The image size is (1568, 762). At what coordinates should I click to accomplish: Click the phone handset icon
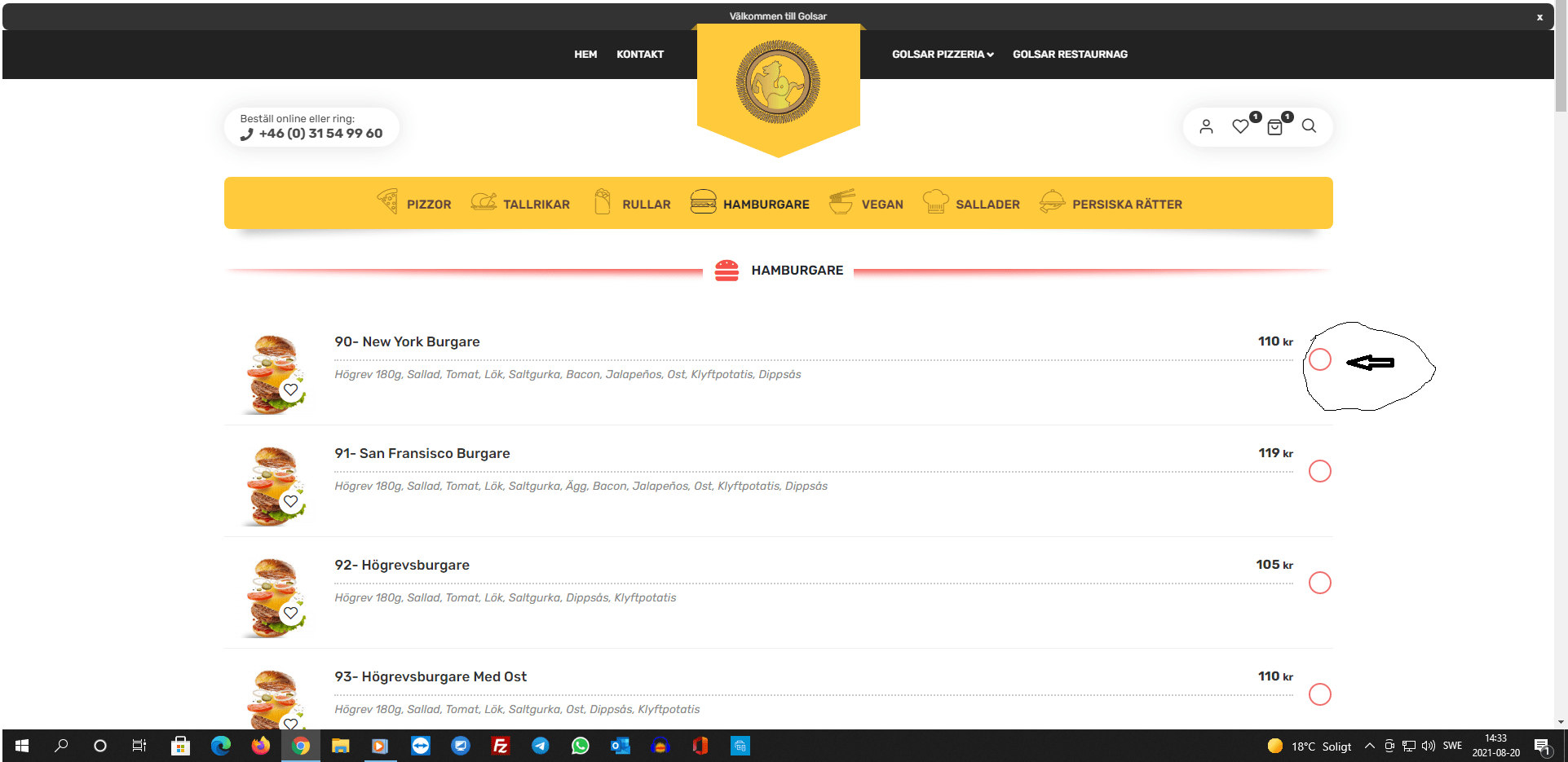tap(247, 134)
